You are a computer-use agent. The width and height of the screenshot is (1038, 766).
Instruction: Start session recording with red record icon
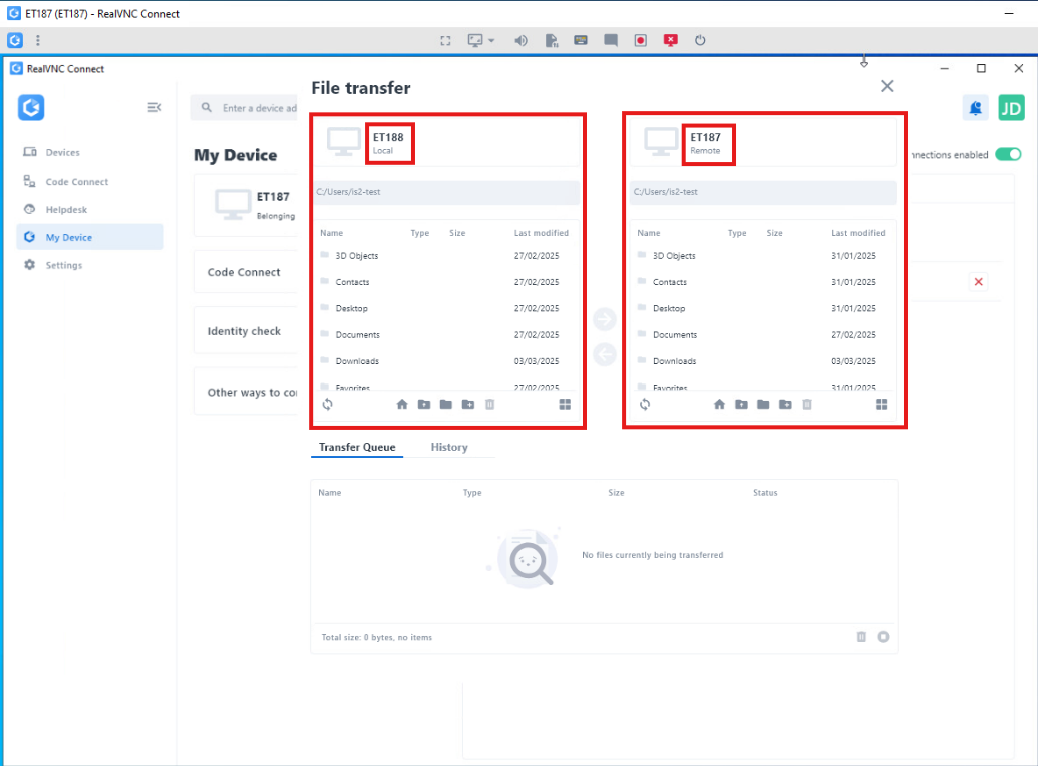[x=640, y=40]
